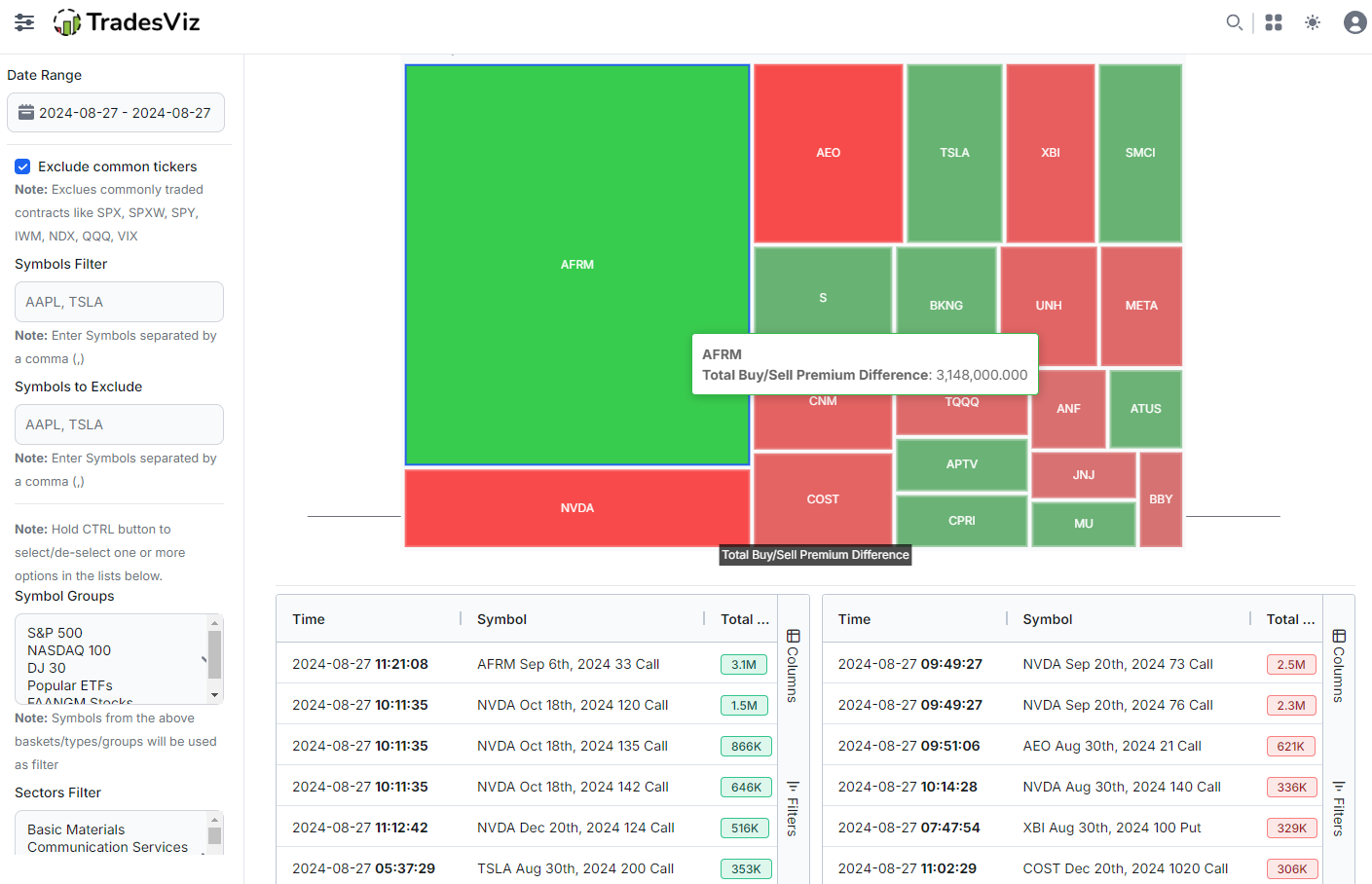Viewport: 1372px width, 884px height.
Task: Select NVDA Oct 18th, 2024 120 Call row
Action: [x=527, y=705]
